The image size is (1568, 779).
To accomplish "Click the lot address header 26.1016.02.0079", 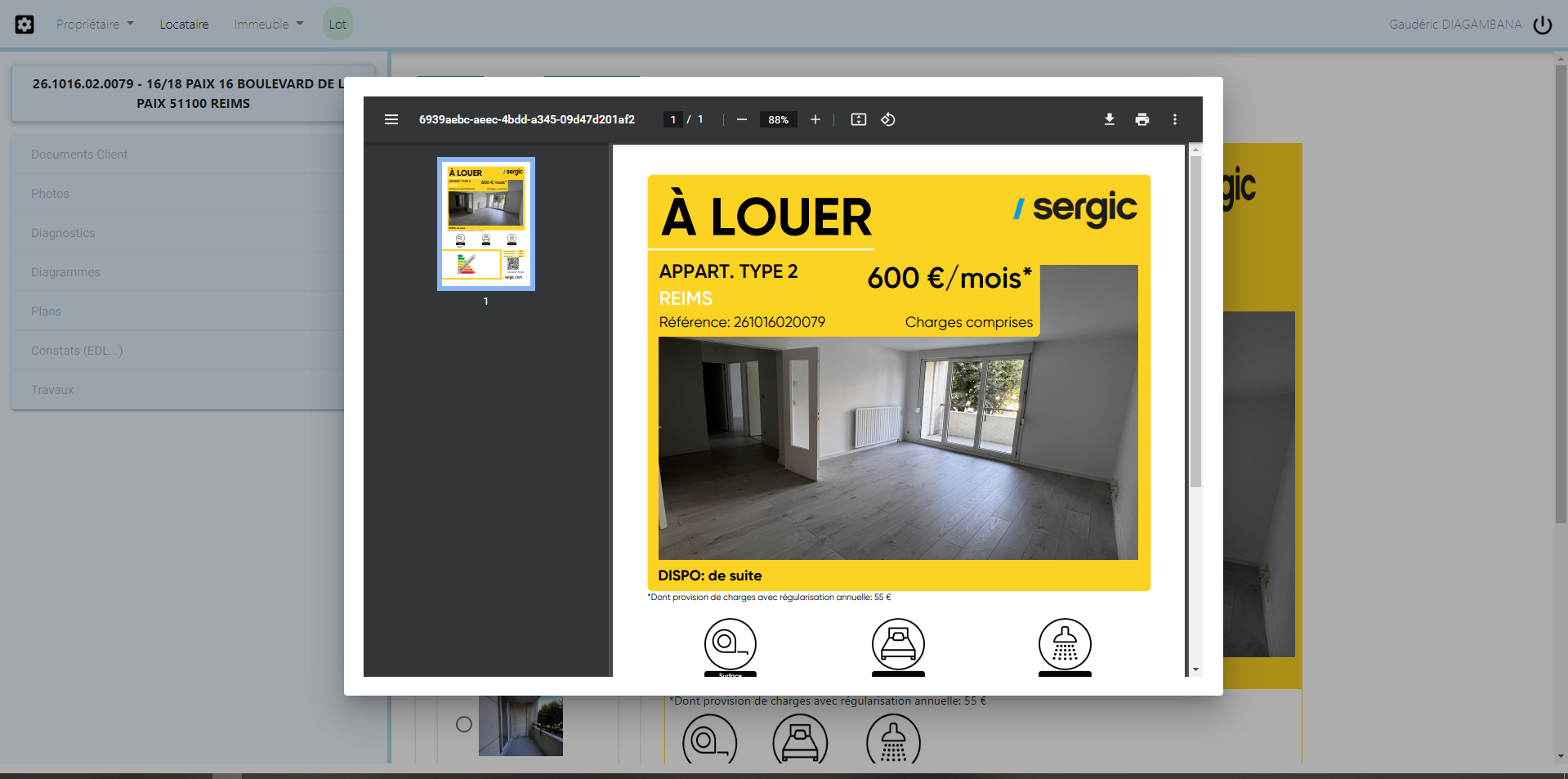I will [x=194, y=93].
